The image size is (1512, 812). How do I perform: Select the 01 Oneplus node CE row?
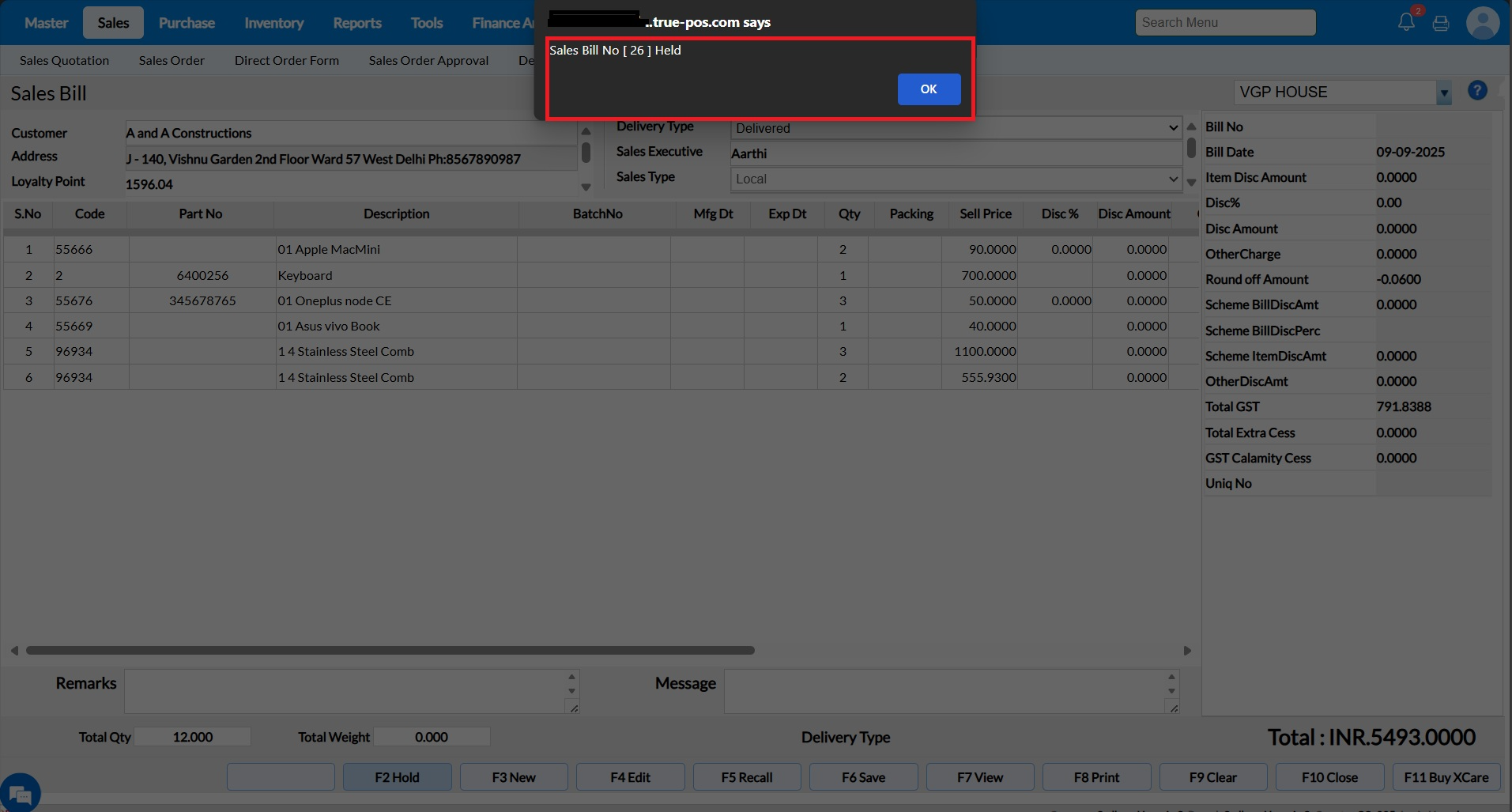pos(601,300)
